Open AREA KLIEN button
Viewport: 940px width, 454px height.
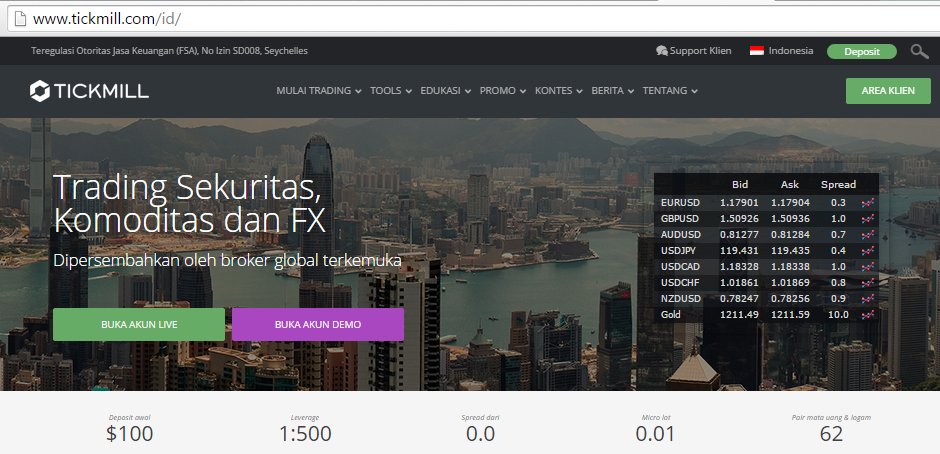888,91
